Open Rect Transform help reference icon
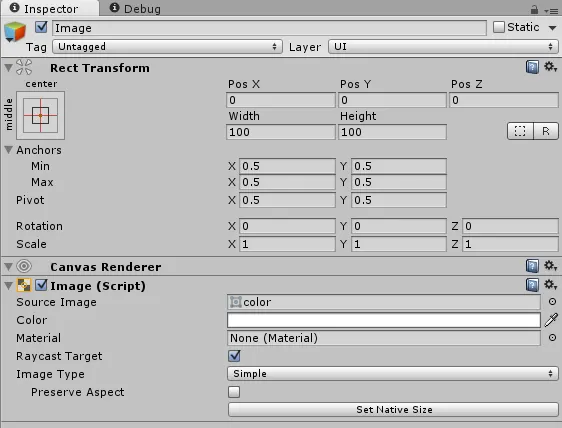Viewport: 562px width, 428px height. 532,67
